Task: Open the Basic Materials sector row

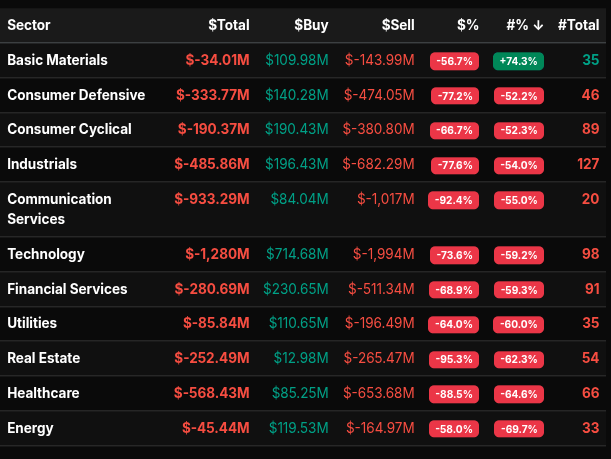Action: (x=57, y=60)
